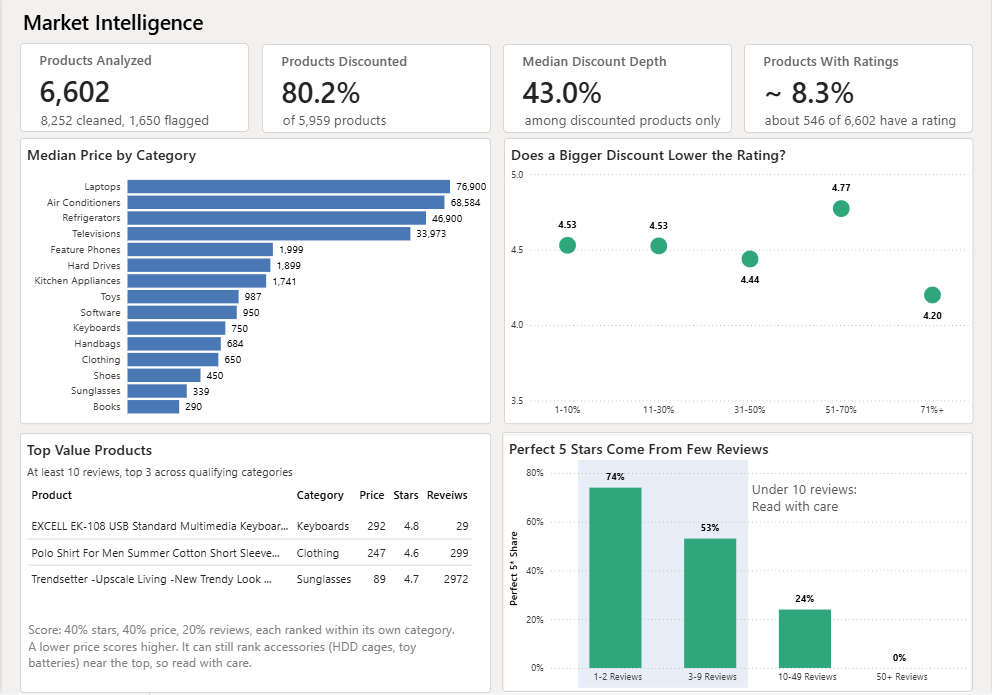Click the Sunglasses bar in price chart

coord(157,391)
